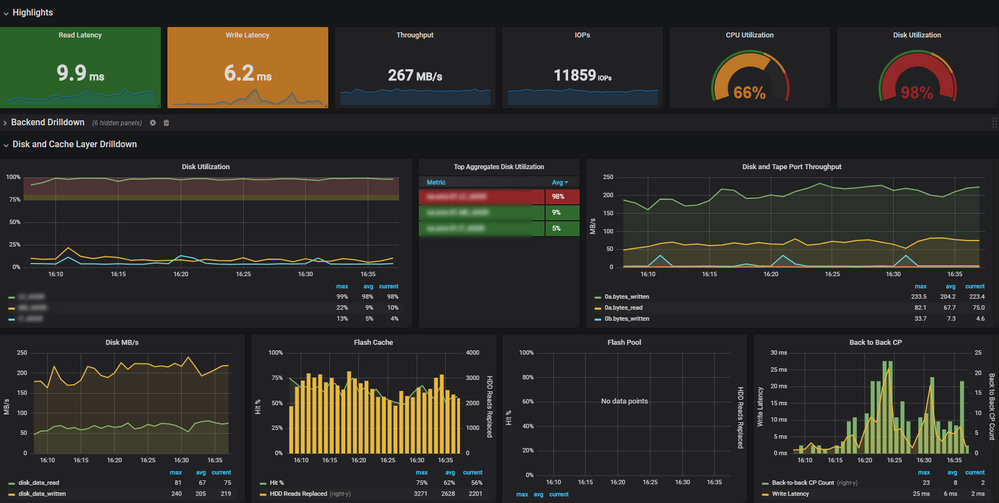Image resolution: width=999 pixels, height=503 pixels.
Task: Delete the Backend Drilldown row via trash icon
Action: (x=166, y=123)
